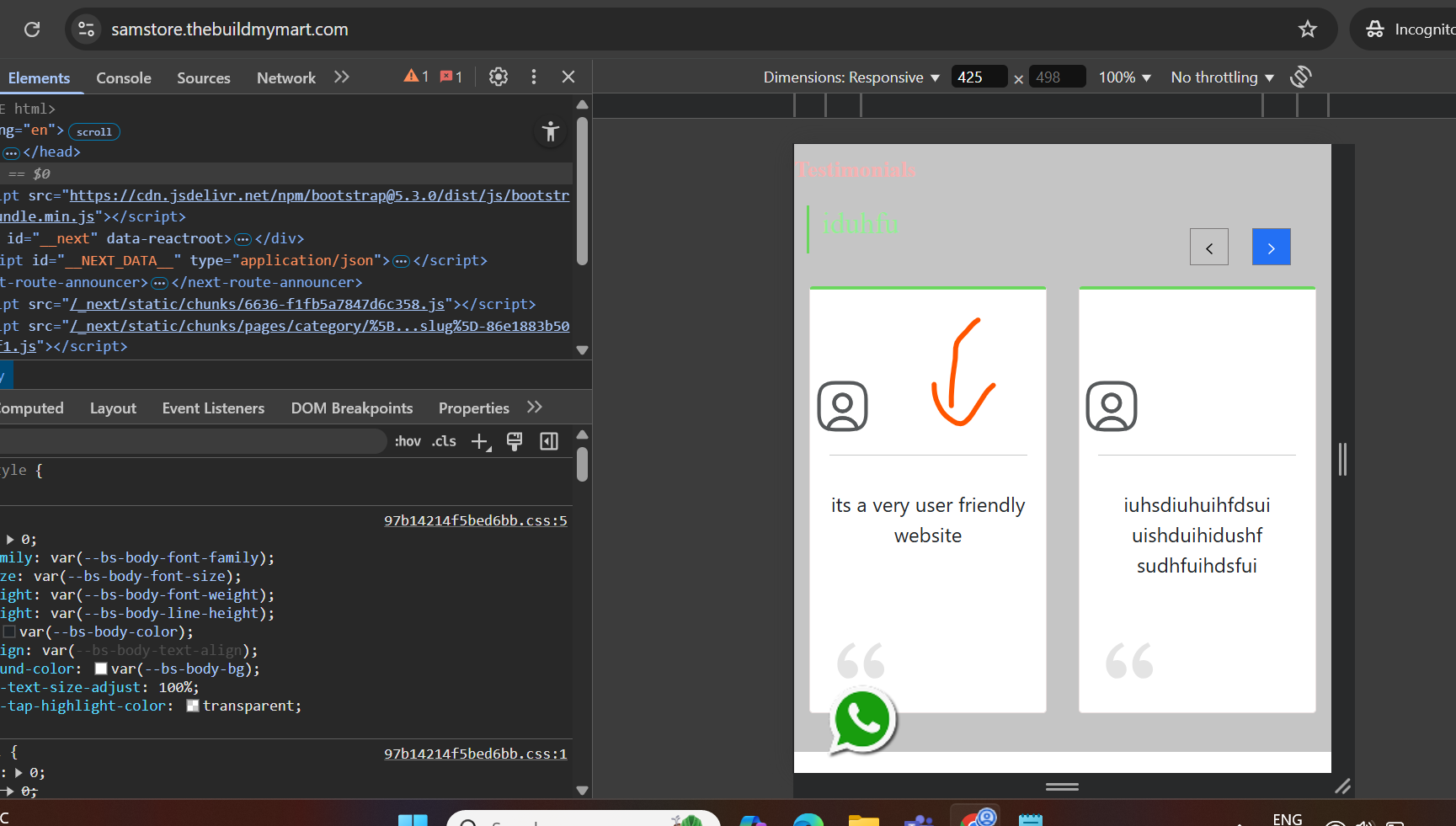
Task: Toggle rendering emulations paintbrush icon
Action: [x=515, y=441]
